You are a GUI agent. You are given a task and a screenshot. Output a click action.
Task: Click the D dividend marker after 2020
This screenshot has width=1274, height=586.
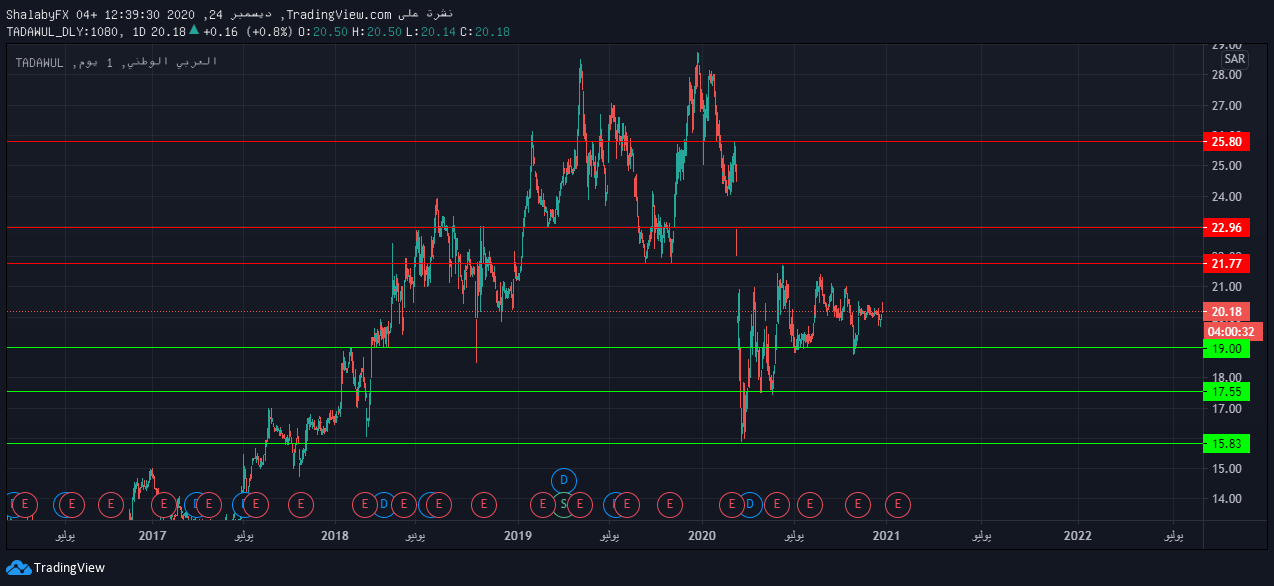pyautogui.click(x=750, y=505)
